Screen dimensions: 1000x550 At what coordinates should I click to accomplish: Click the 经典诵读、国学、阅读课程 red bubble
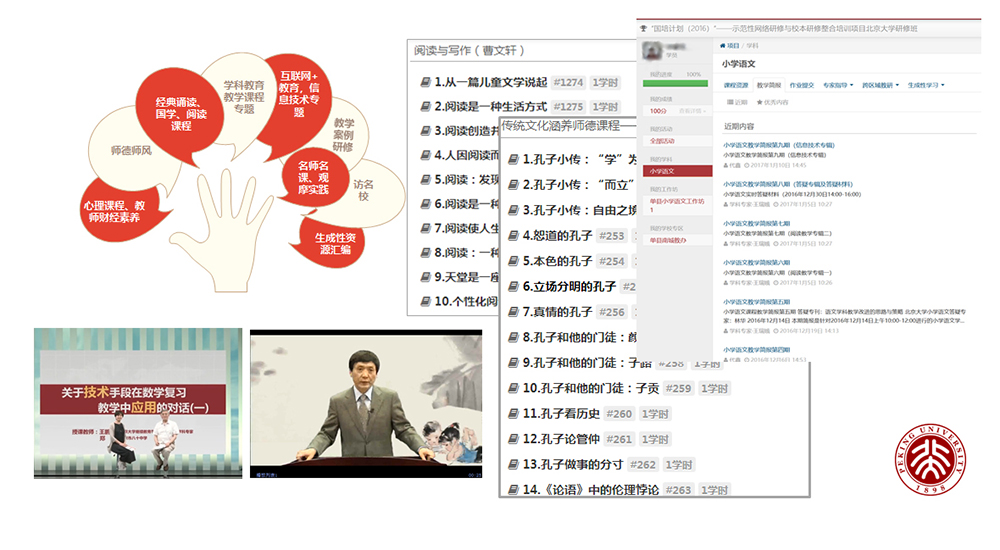181,114
